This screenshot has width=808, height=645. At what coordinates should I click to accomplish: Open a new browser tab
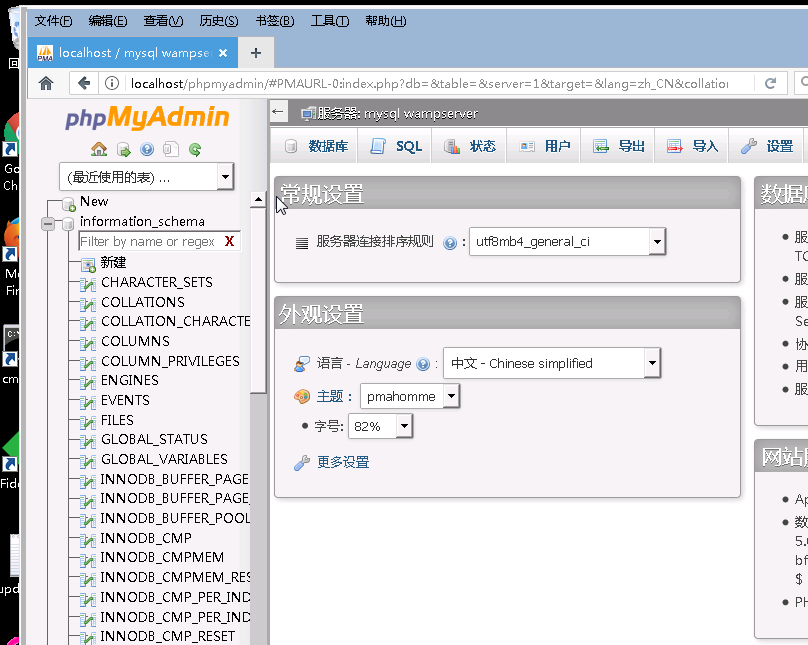[x=256, y=53]
